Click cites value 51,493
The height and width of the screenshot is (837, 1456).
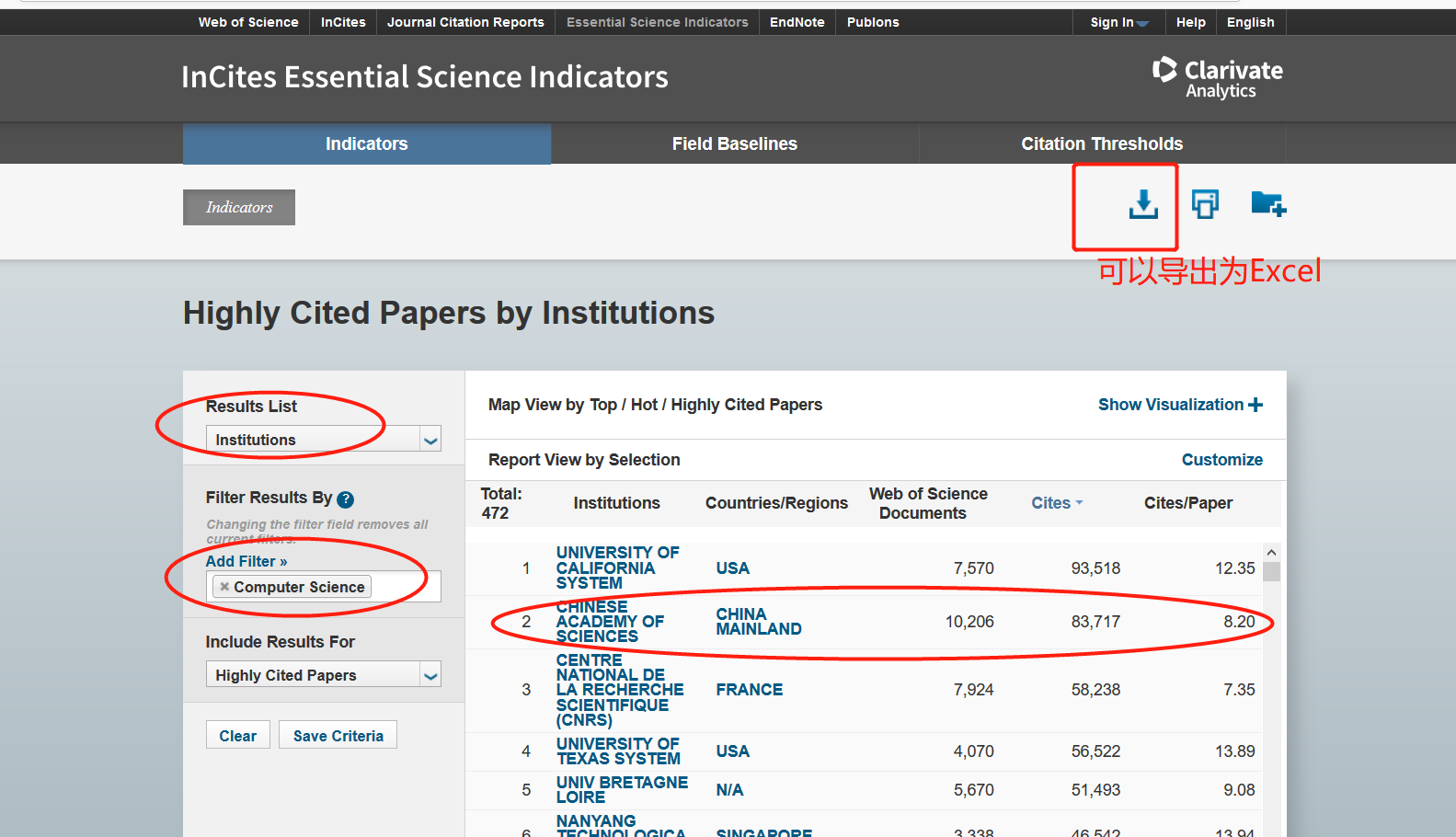[x=1095, y=790]
